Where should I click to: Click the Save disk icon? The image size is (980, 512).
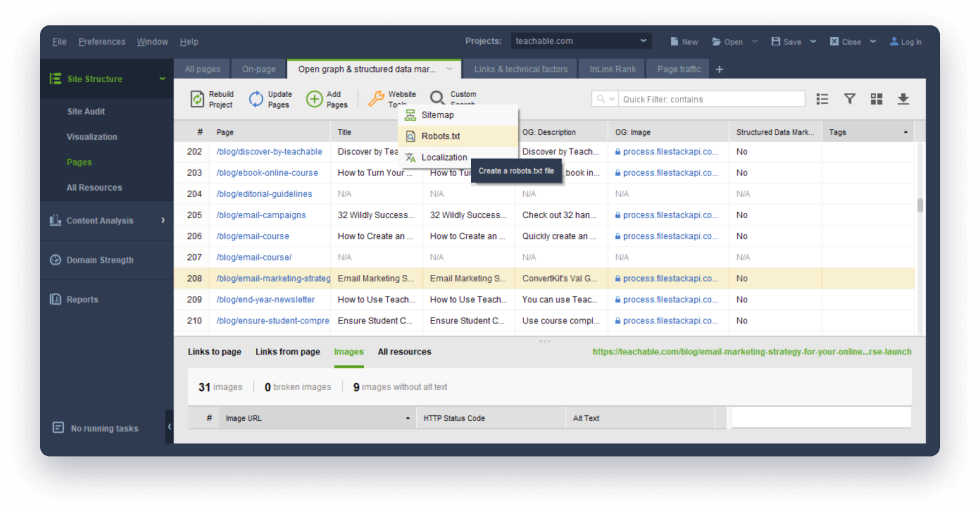click(776, 41)
